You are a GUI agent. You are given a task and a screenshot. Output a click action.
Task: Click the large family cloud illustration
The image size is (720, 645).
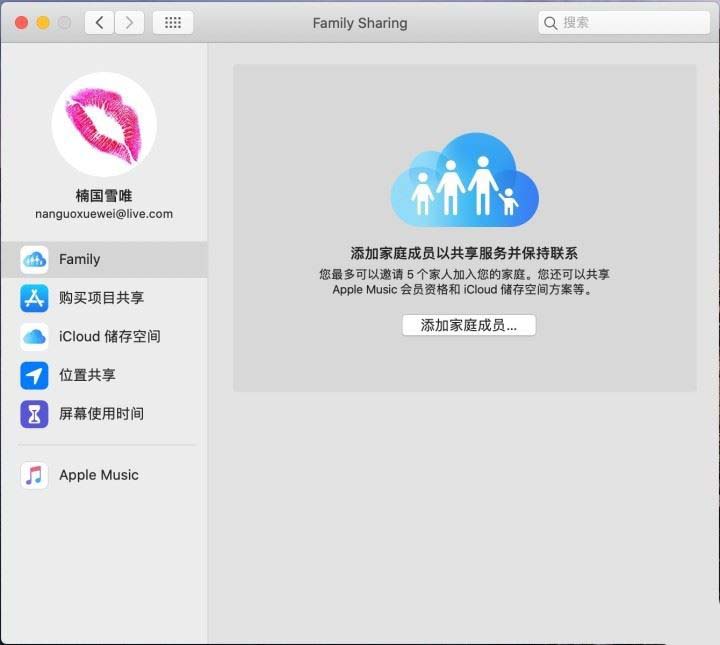pos(465,180)
